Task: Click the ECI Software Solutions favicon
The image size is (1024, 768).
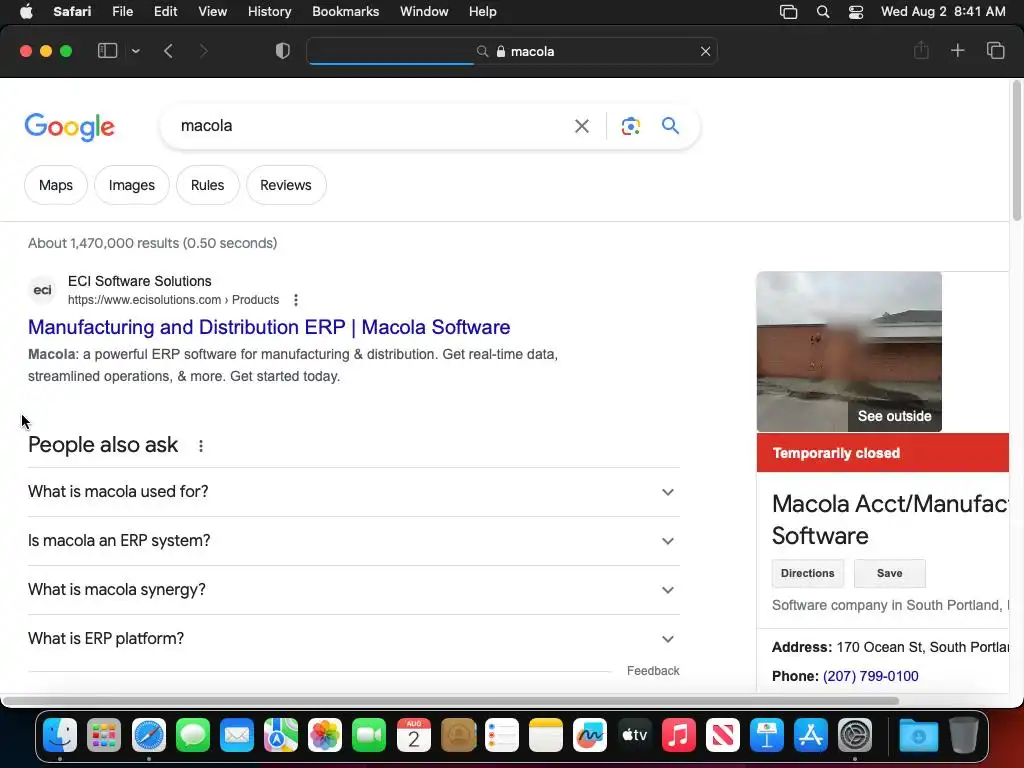Action: pos(42,290)
